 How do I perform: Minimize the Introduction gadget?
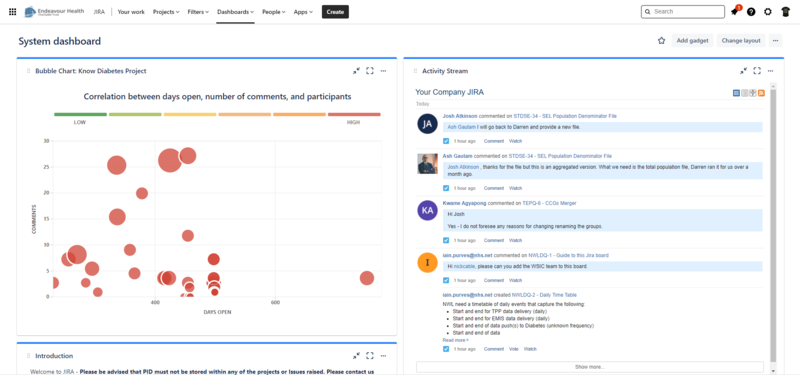356,356
